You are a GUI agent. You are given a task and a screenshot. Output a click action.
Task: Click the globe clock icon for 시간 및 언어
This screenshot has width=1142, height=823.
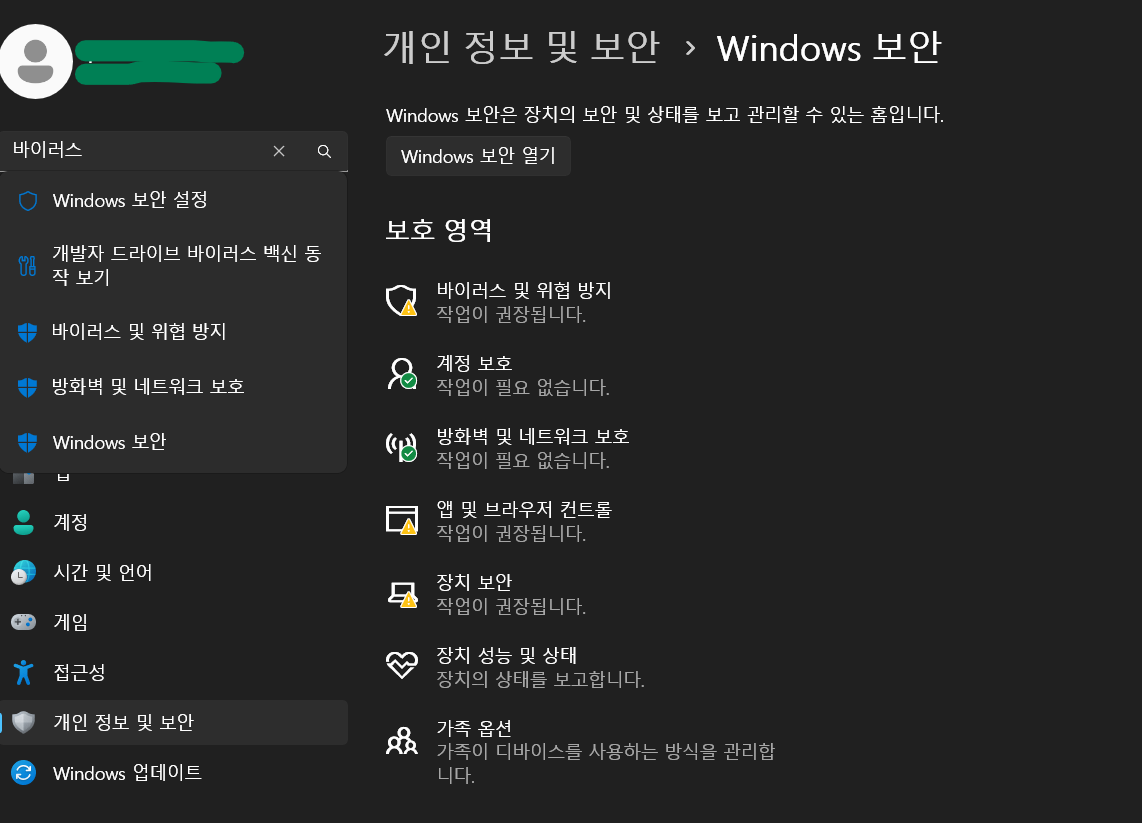click(x=23, y=572)
